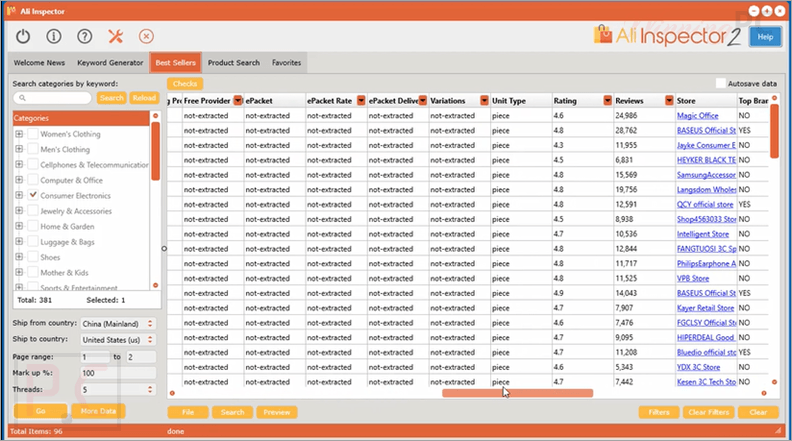The image size is (792, 441).
Task: Open Rating column filter icon
Action: (607, 101)
